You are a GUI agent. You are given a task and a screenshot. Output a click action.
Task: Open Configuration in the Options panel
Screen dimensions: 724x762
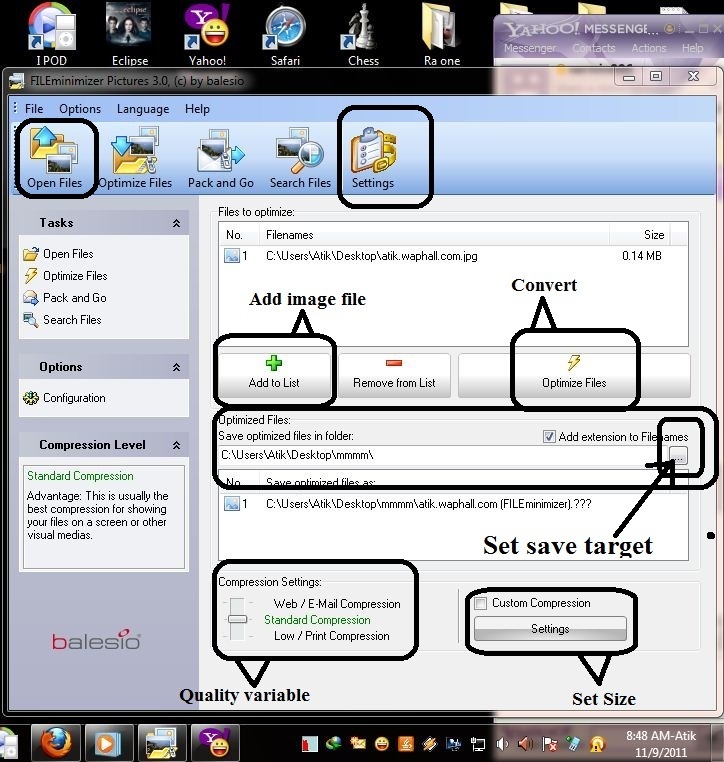tap(73, 398)
